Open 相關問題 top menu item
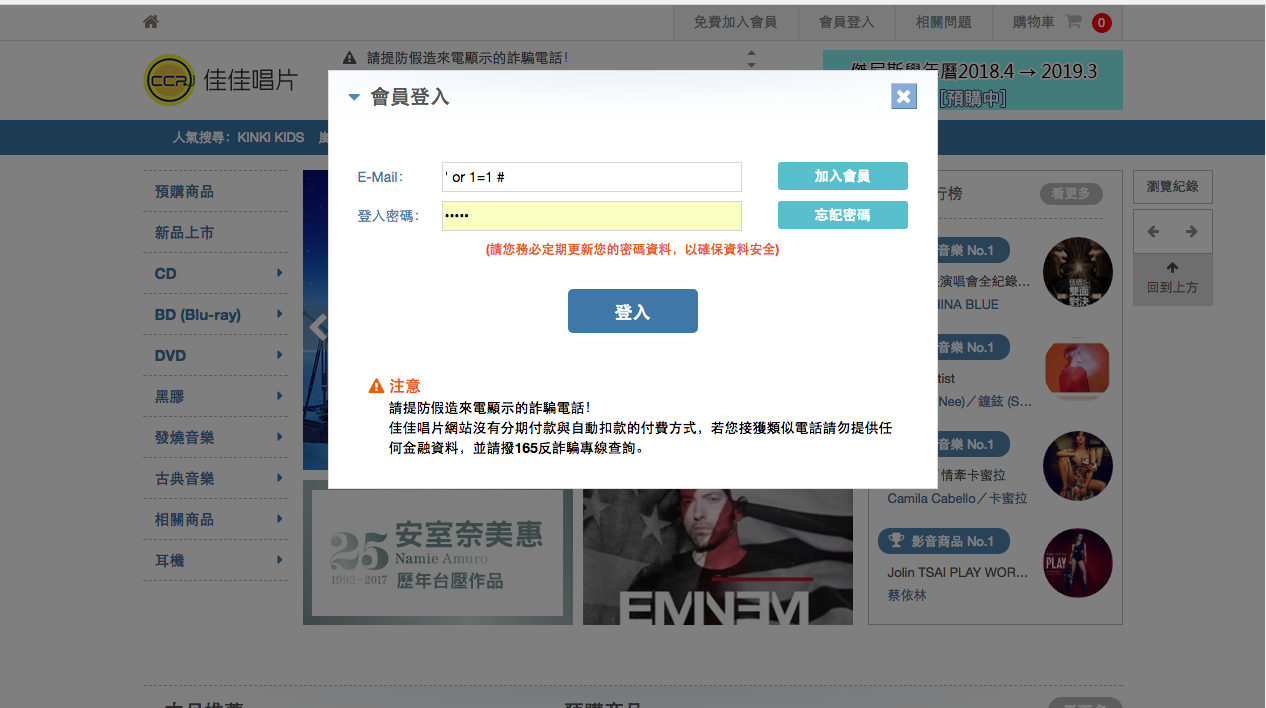1266x708 pixels. pyautogui.click(x=943, y=22)
